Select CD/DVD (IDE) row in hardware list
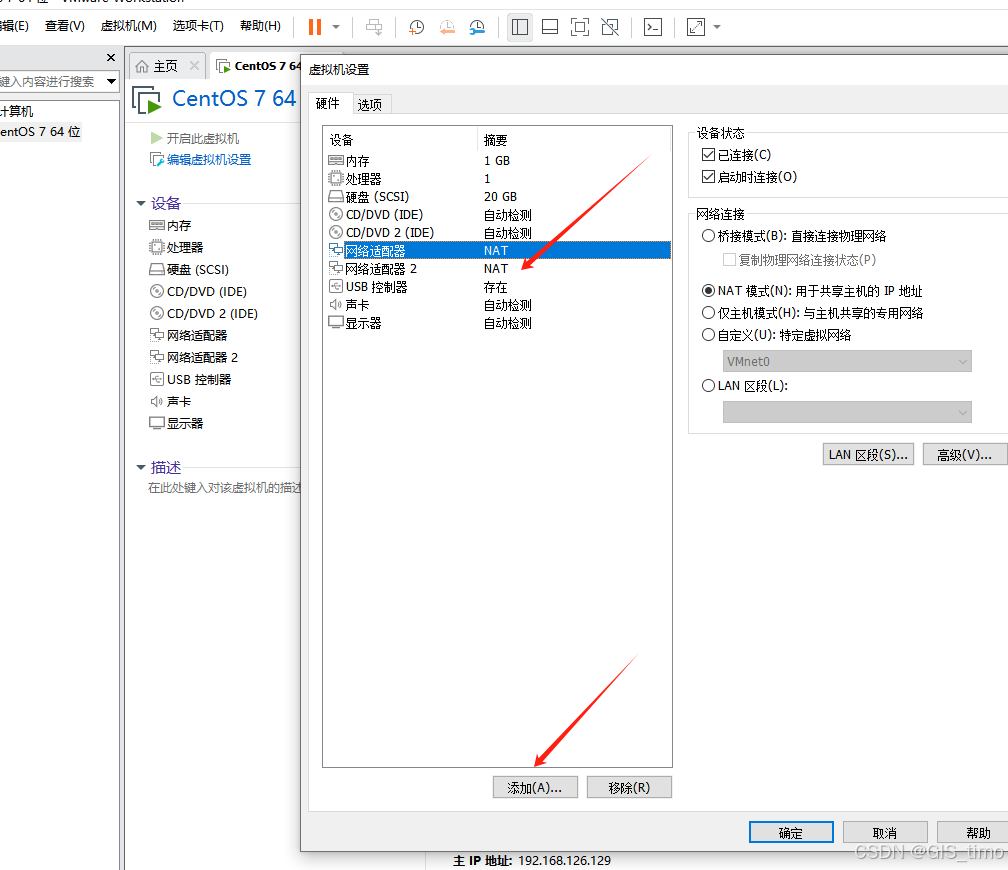Viewport: 1008px width, 870px height. 498,215
